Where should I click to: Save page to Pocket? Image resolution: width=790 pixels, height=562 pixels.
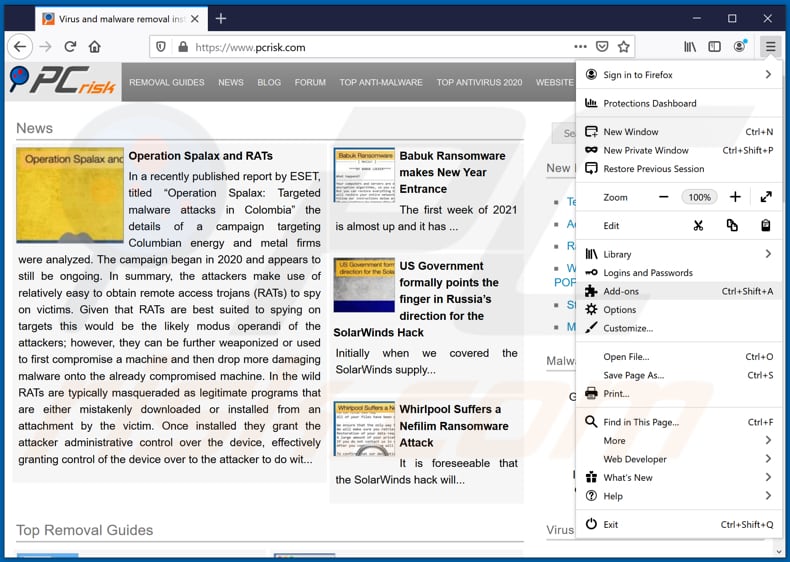click(x=602, y=46)
